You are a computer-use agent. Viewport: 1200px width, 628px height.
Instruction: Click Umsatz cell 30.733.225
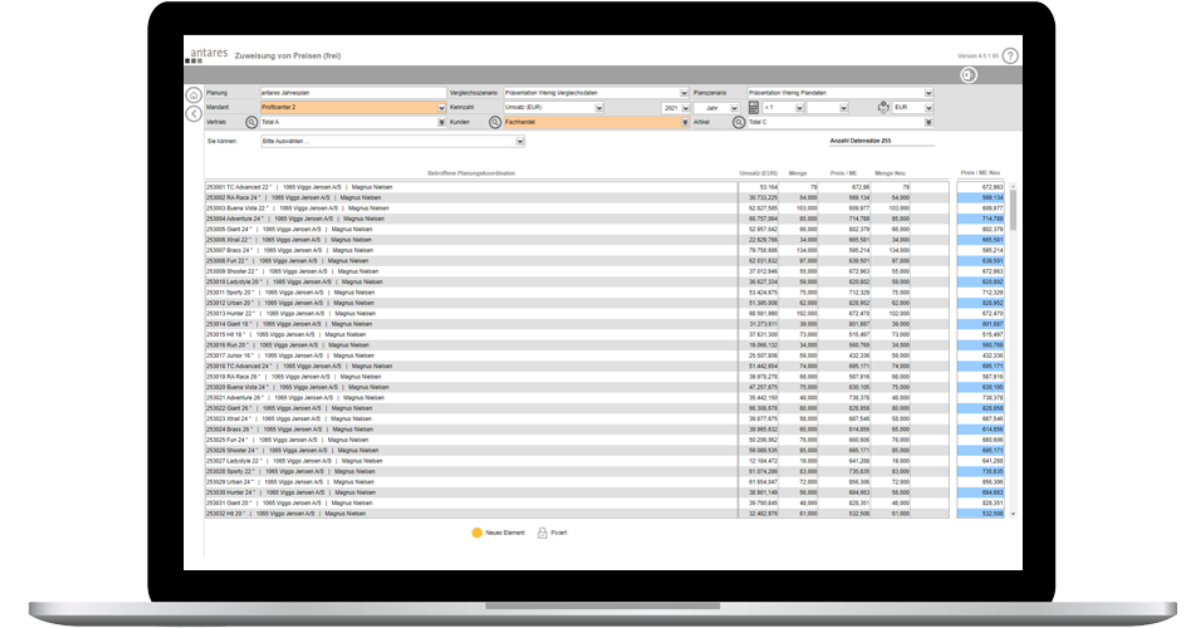tap(759, 198)
